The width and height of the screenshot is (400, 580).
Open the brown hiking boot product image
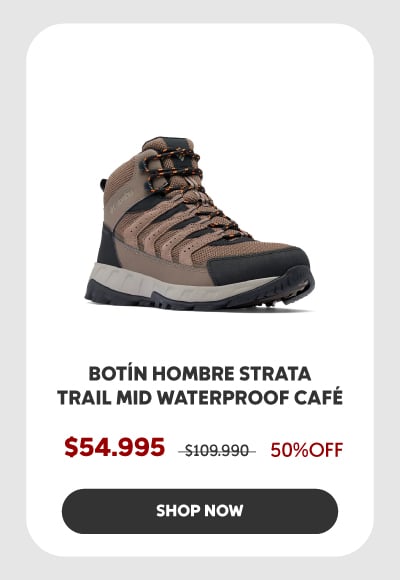200,223
